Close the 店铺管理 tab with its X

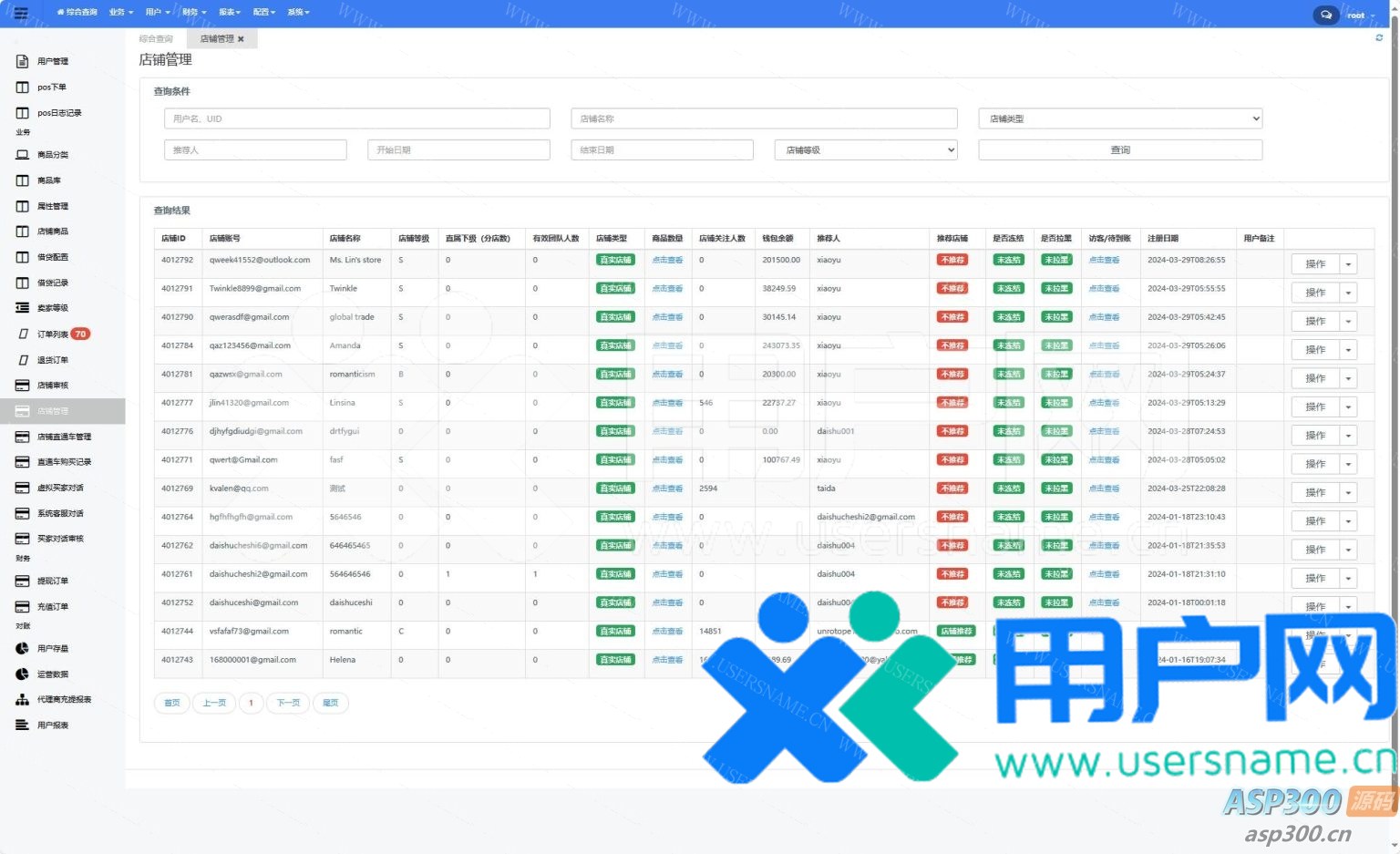(x=241, y=39)
